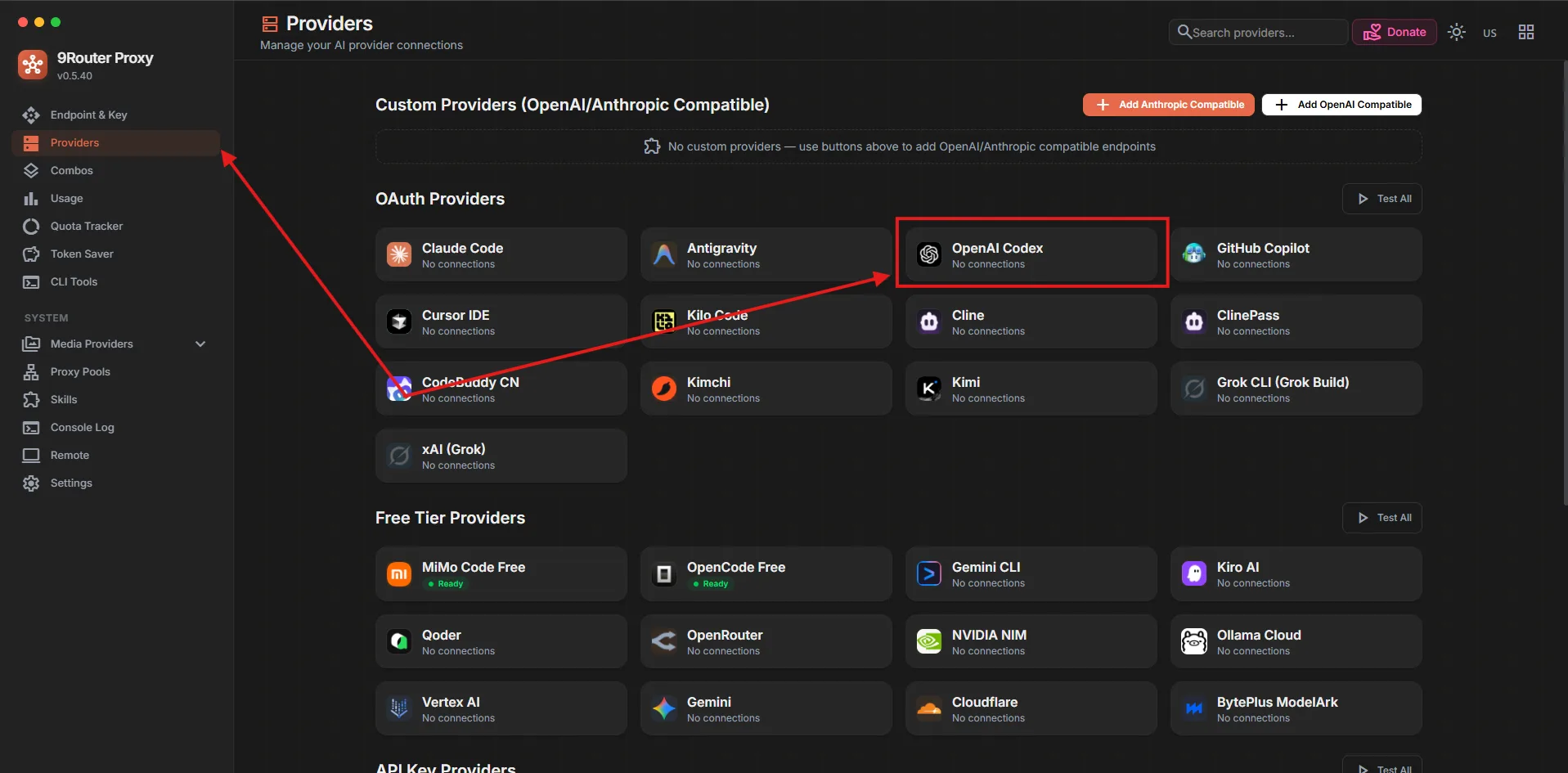Expand the Media Providers submenu
This screenshot has width=1568, height=773.
point(200,344)
